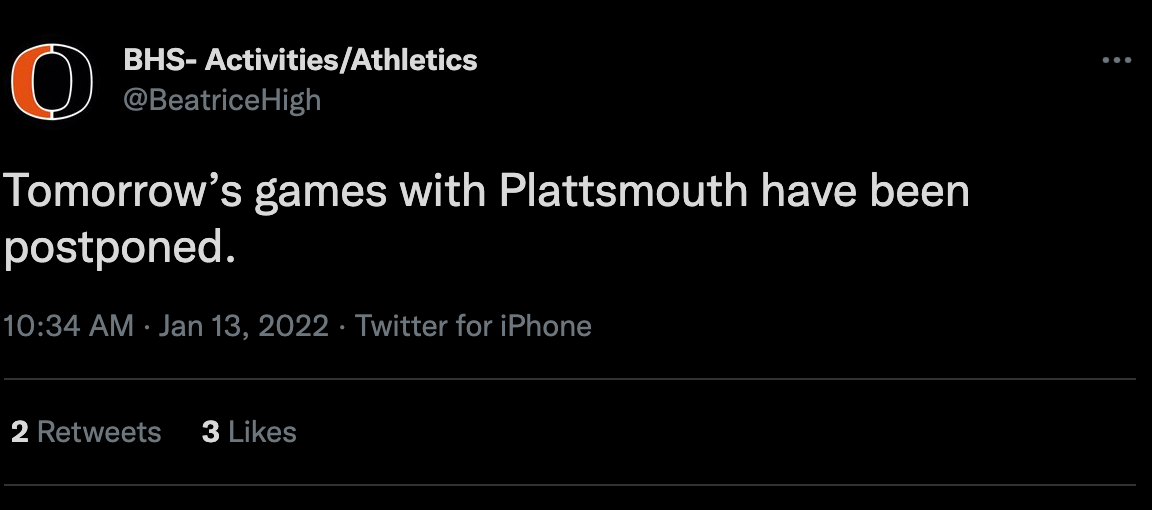Click the Likes label
This screenshot has width=1152, height=510.
[x=262, y=432]
